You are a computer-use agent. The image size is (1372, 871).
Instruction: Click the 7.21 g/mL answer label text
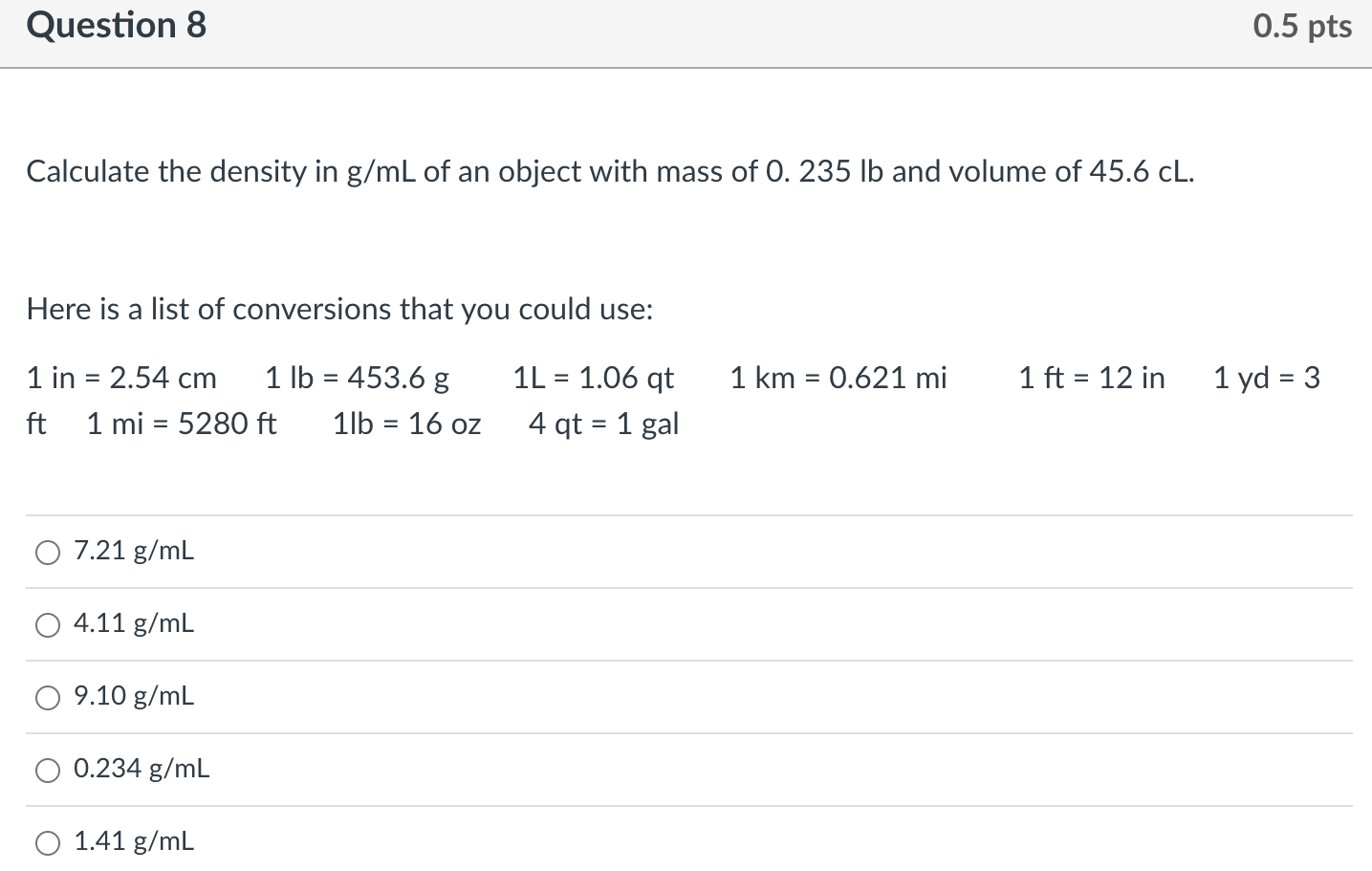pyautogui.click(x=133, y=551)
